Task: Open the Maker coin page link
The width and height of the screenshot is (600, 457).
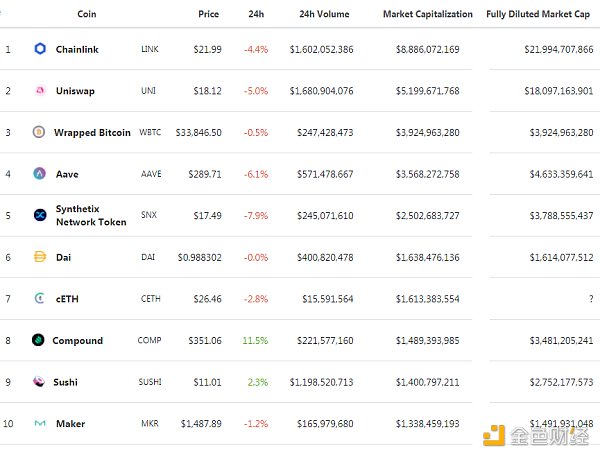Action: 70,424
